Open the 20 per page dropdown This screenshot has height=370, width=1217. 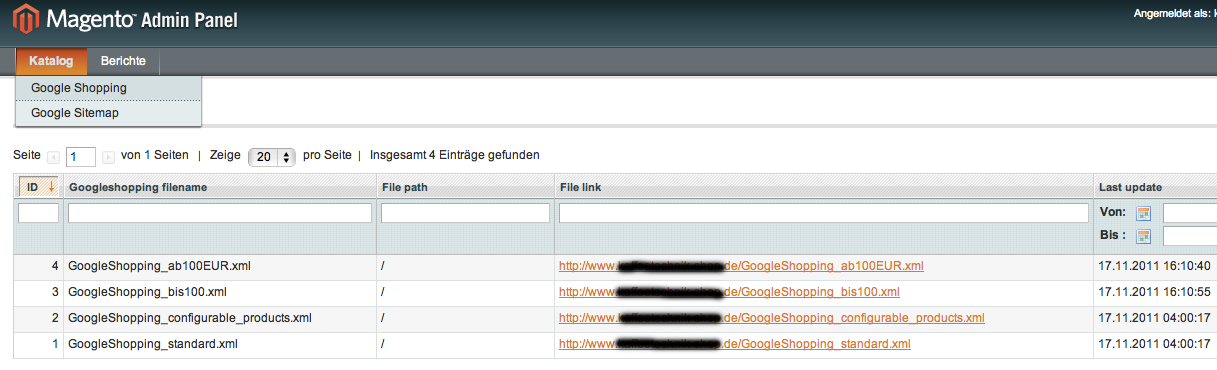click(x=273, y=157)
